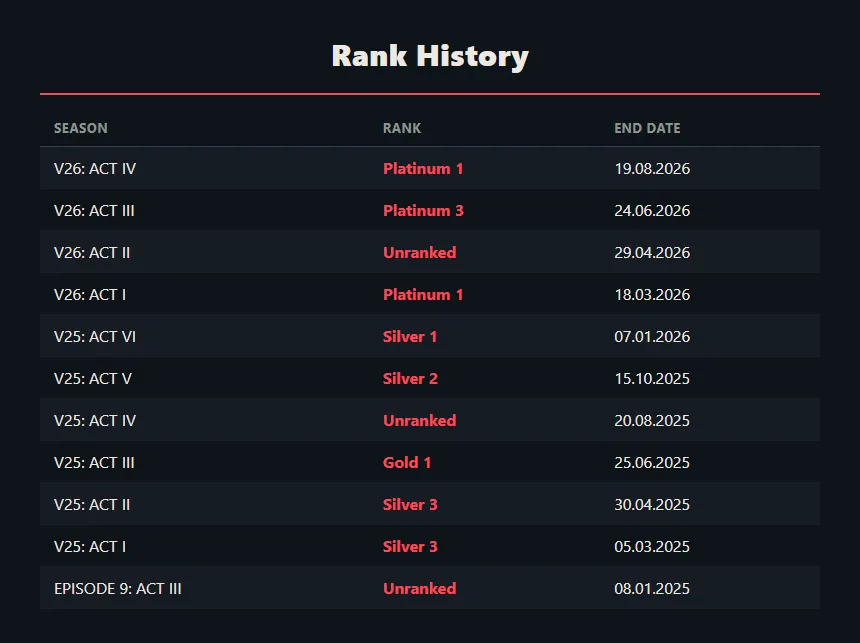This screenshot has width=860, height=643.
Task: Click the SEASON column header
Action: pyautogui.click(x=81, y=128)
